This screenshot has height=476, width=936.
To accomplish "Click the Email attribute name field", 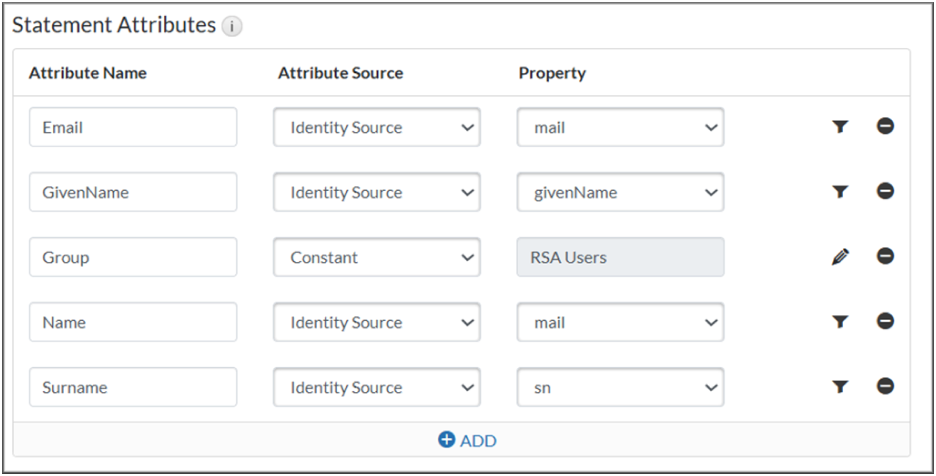I will [x=133, y=128].
